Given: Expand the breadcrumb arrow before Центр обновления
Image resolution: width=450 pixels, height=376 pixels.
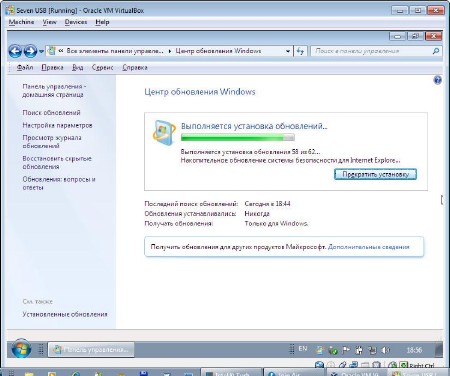Looking at the screenshot, I should 170,51.
